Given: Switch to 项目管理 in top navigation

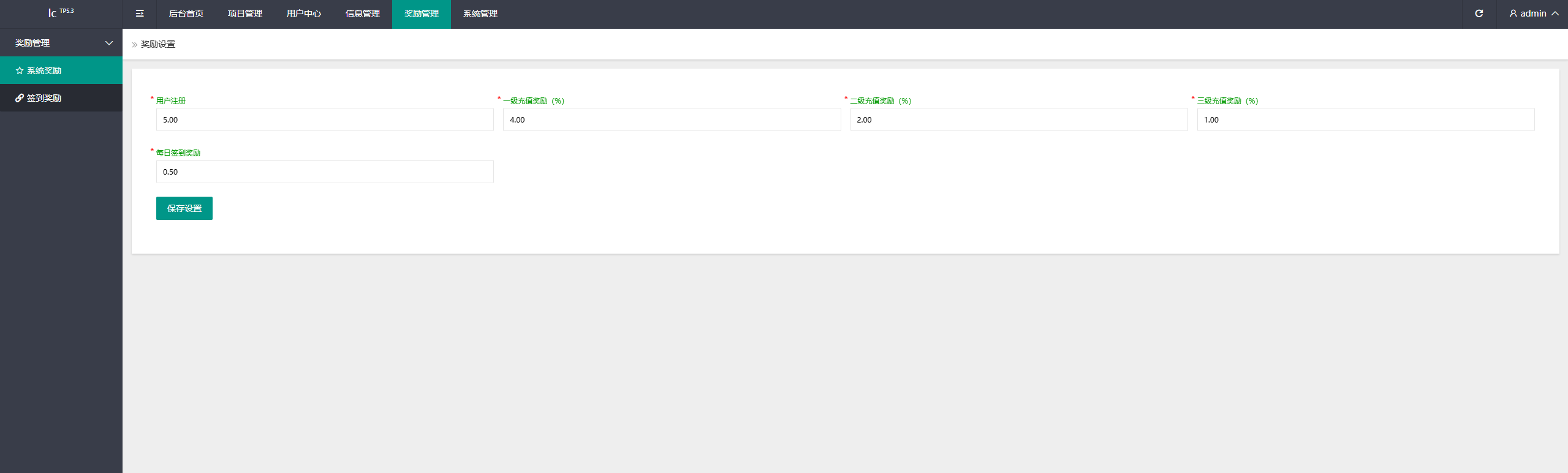Looking at the screenshot, I should pyautogui.click(x=245, y=13).
